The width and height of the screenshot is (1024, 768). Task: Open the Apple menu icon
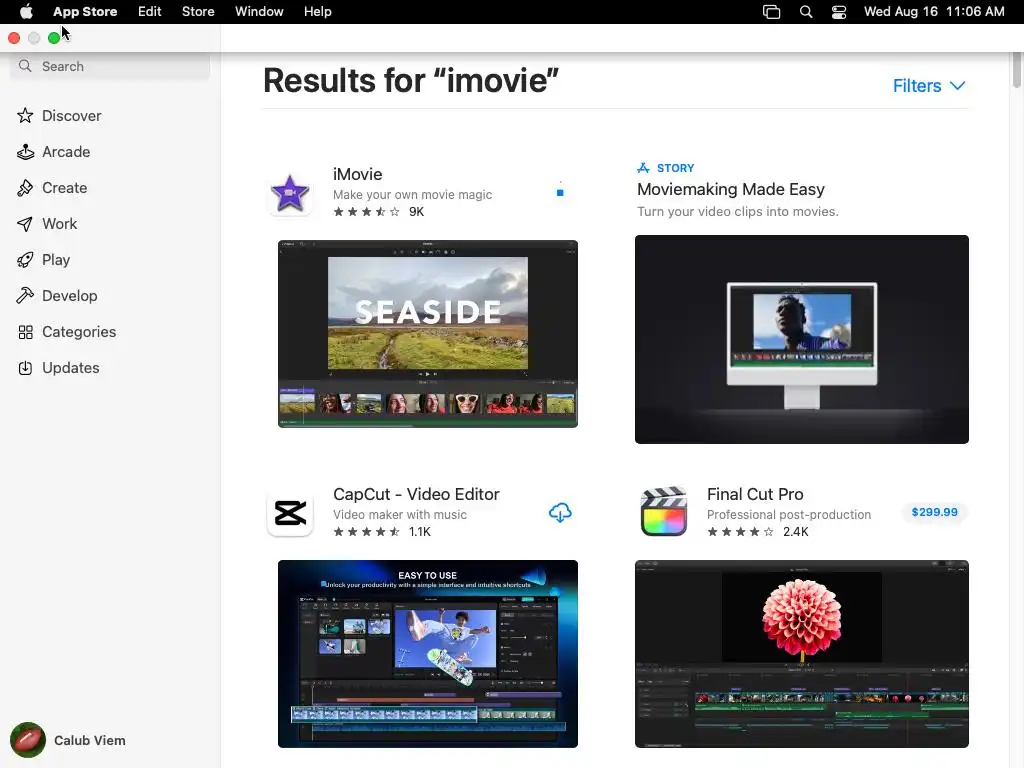(26, 12)
